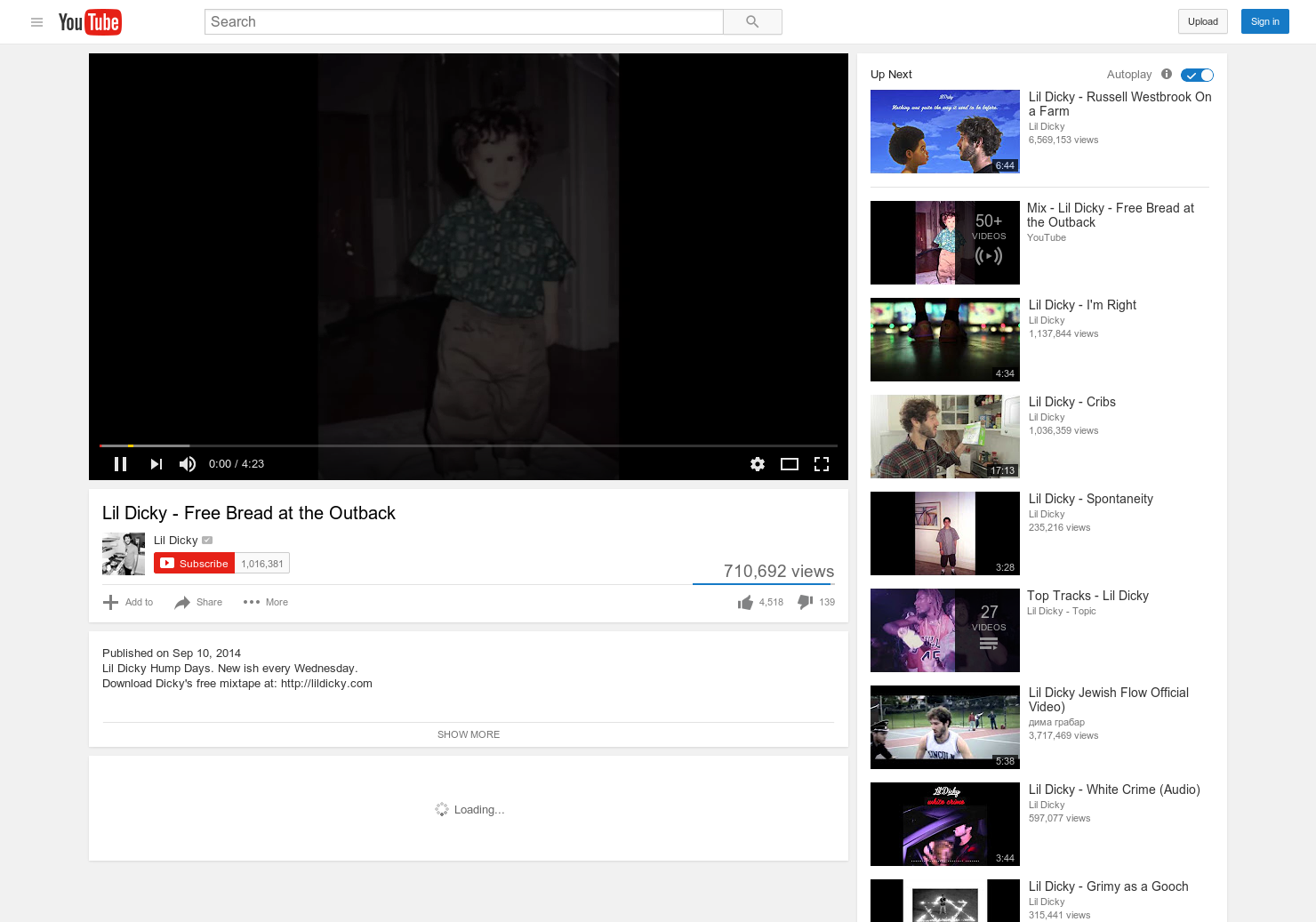Open the Add to playlist option
The image size is (1316, 922).
pyautogui.click(x=128, y=602)
